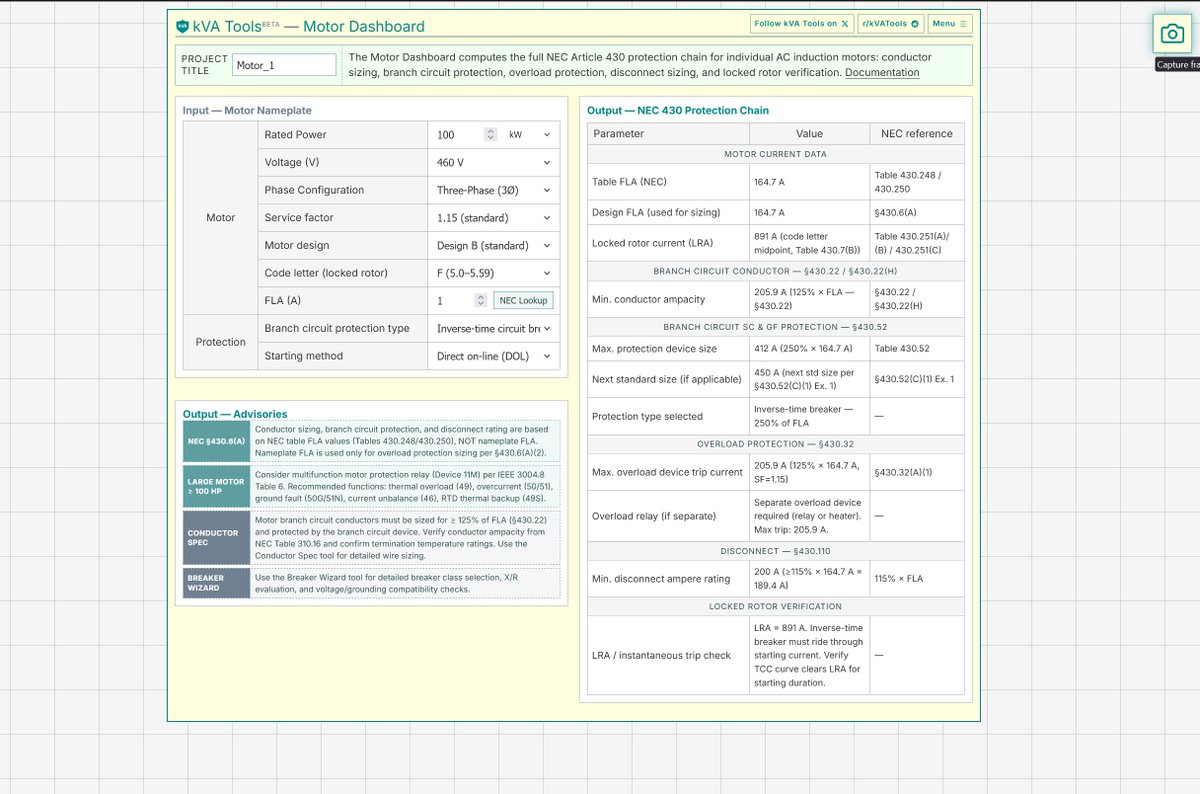Click the NEC Lookup button
This screenshot has height=794, width=1200.
[x=523, y=300]
